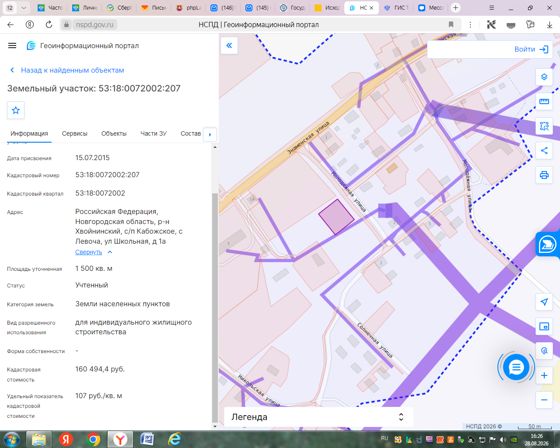Open the map layers tool
The image size is (560, 448).
point(544,77)
